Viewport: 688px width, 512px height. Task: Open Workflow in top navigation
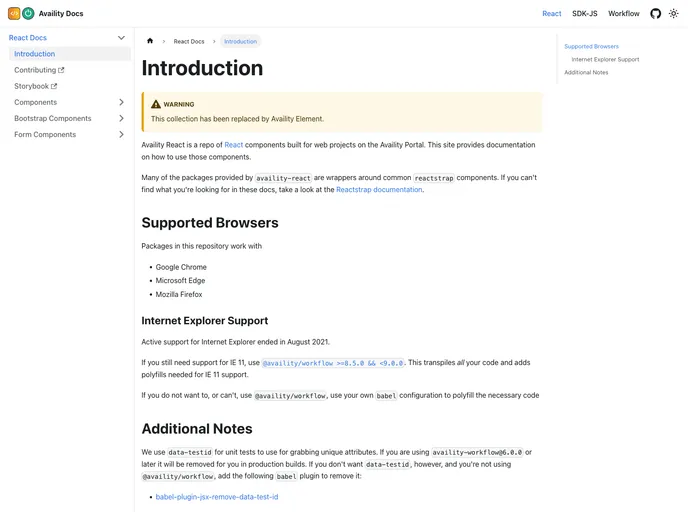tap(624, 14)
